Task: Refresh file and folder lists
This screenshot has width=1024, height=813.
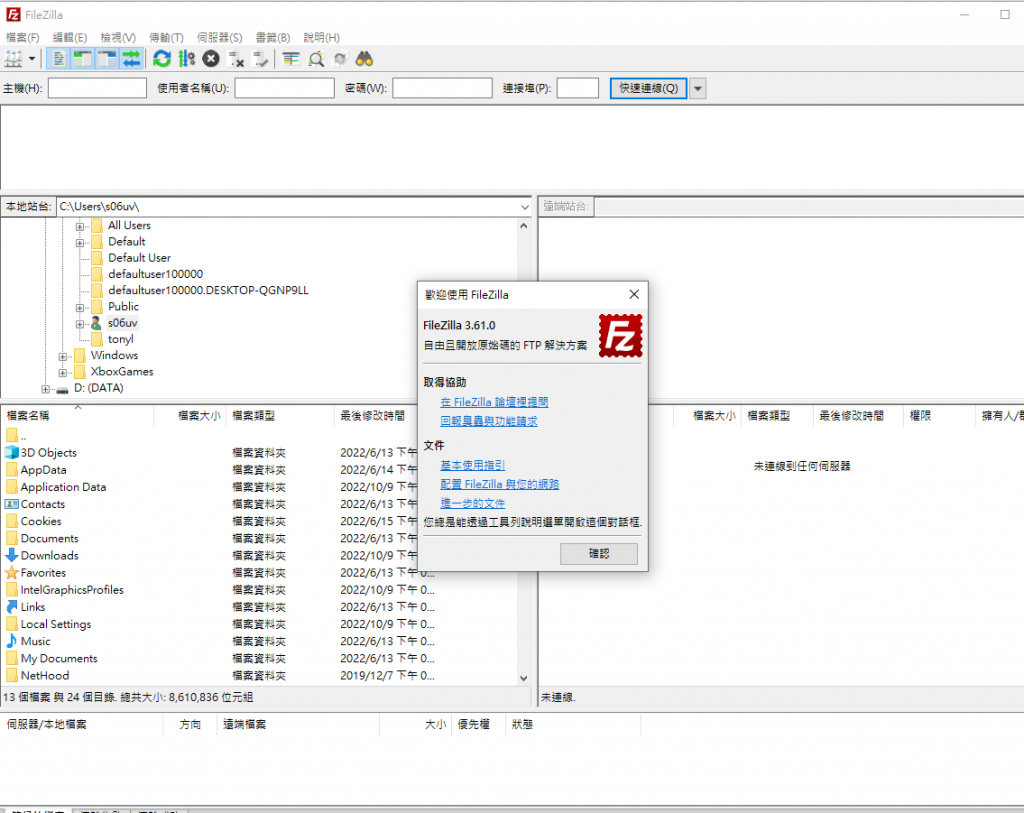Action: (162, 59)
